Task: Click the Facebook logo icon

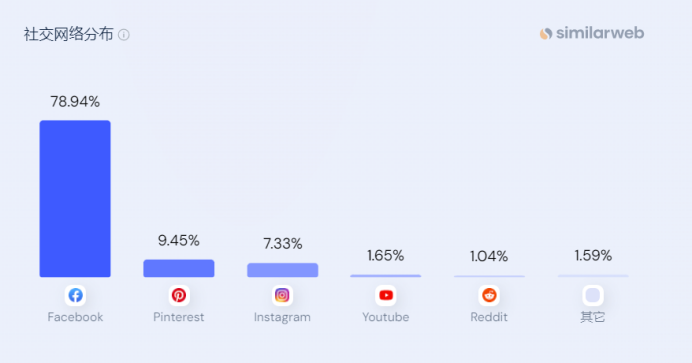Action: 75,295
